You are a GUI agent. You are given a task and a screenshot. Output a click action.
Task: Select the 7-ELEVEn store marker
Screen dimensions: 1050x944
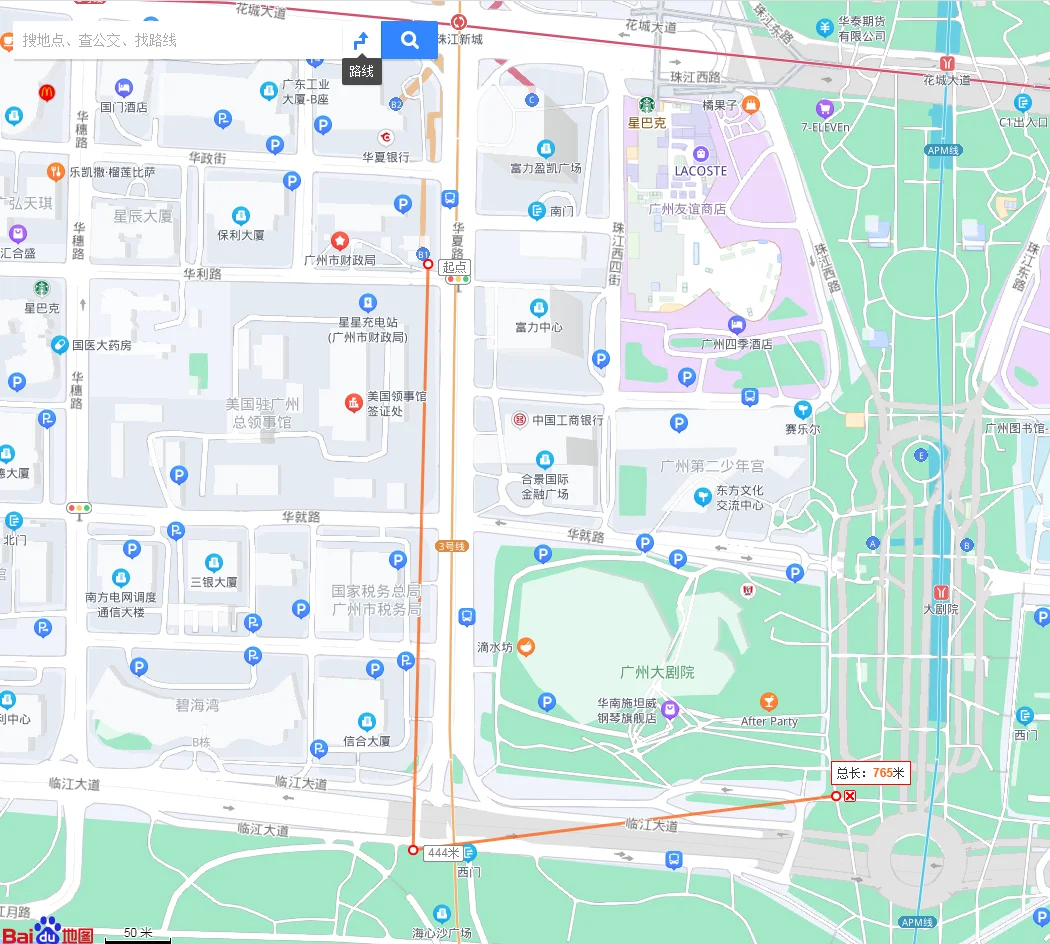824,109
